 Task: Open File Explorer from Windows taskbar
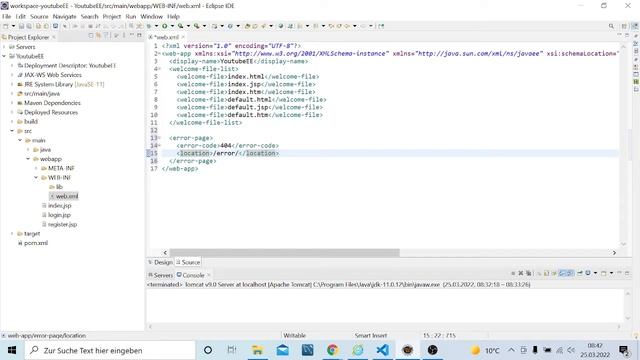(x=258, y=350)
